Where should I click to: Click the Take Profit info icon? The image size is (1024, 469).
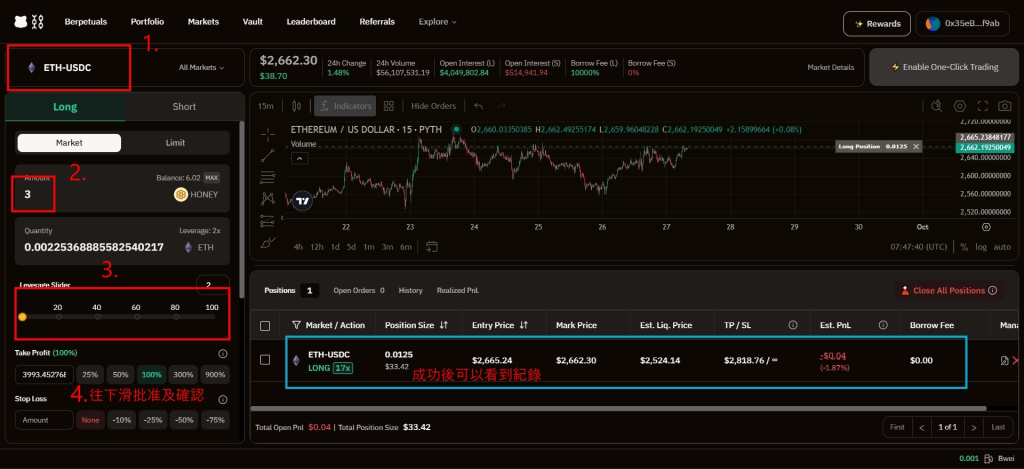(x=222, y=354)
